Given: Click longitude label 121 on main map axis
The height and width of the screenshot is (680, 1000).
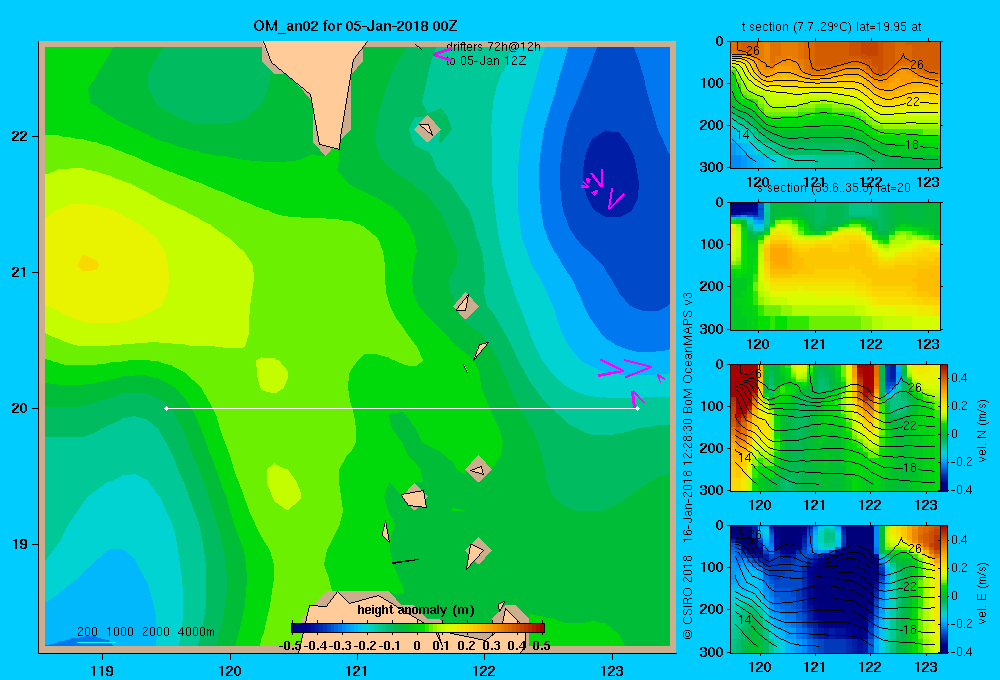Looking at the screenshot, I should coord(357,670).
